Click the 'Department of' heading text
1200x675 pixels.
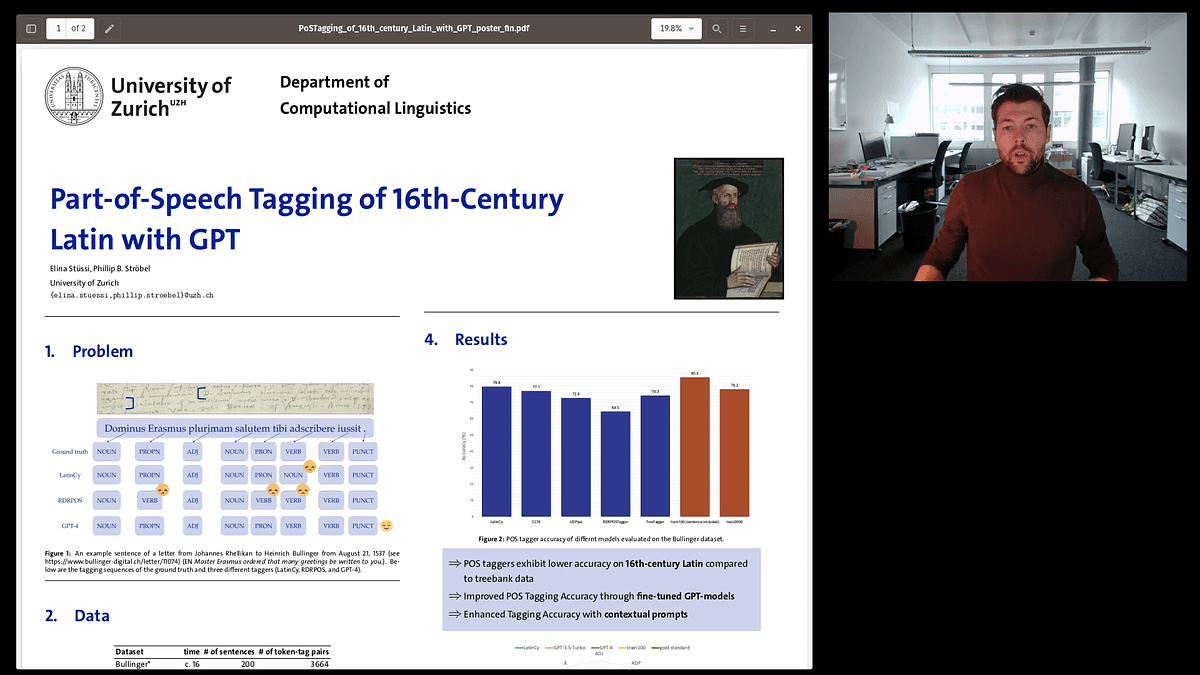tap(334, 82)
